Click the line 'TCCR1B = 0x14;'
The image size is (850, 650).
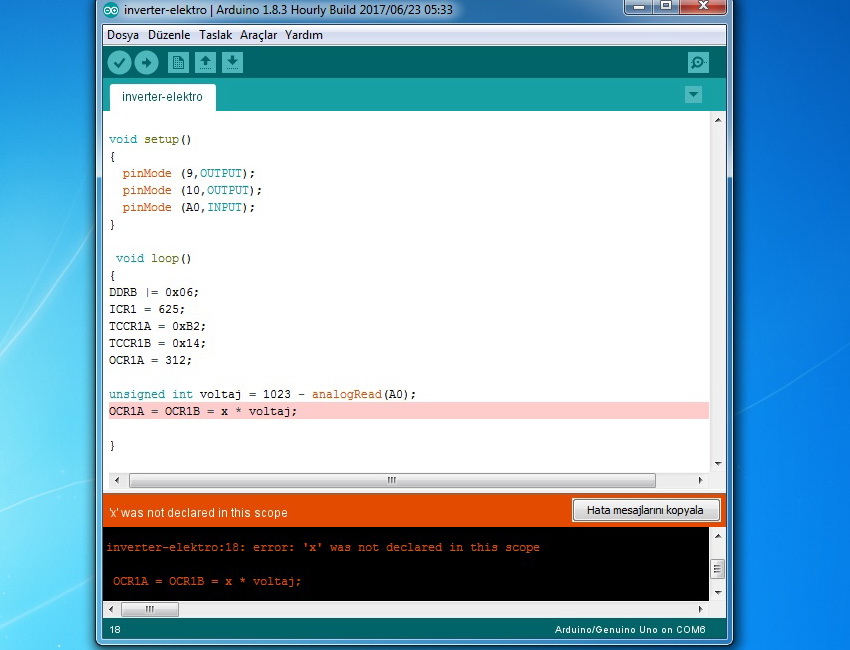coord(157,343)
